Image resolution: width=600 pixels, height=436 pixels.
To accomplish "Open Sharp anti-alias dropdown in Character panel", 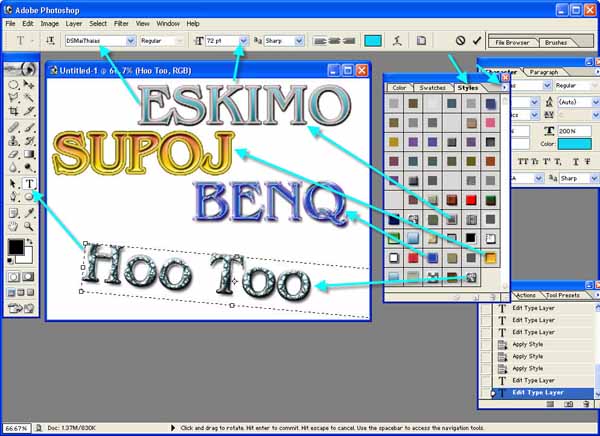I will click(x=594, y=178).
